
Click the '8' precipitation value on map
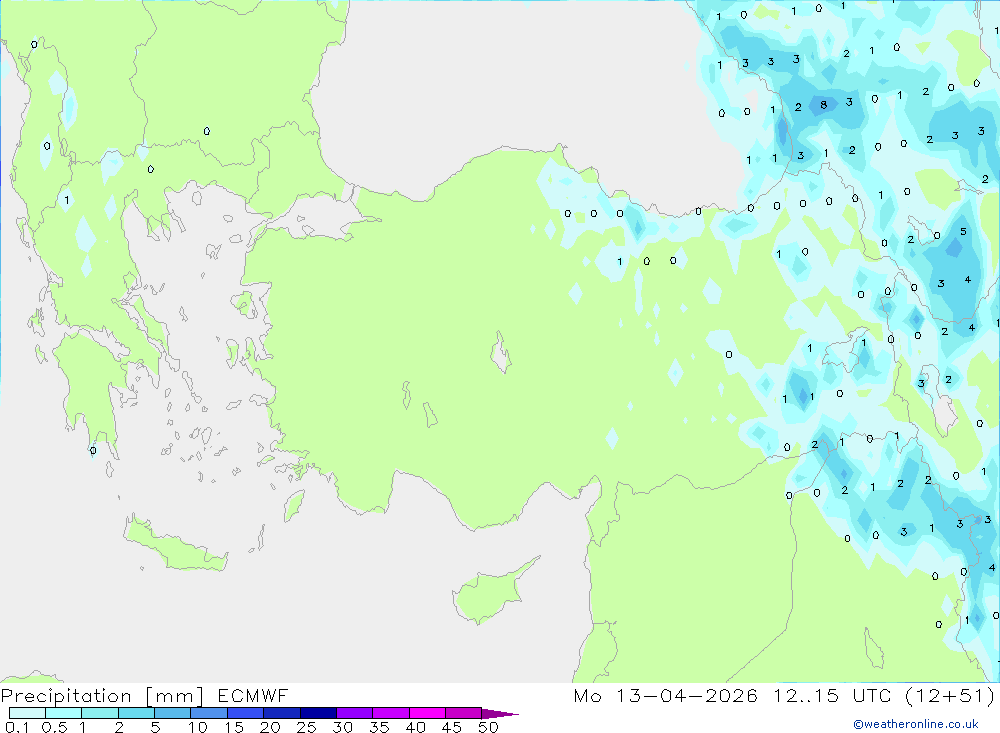tap(823, 105)
